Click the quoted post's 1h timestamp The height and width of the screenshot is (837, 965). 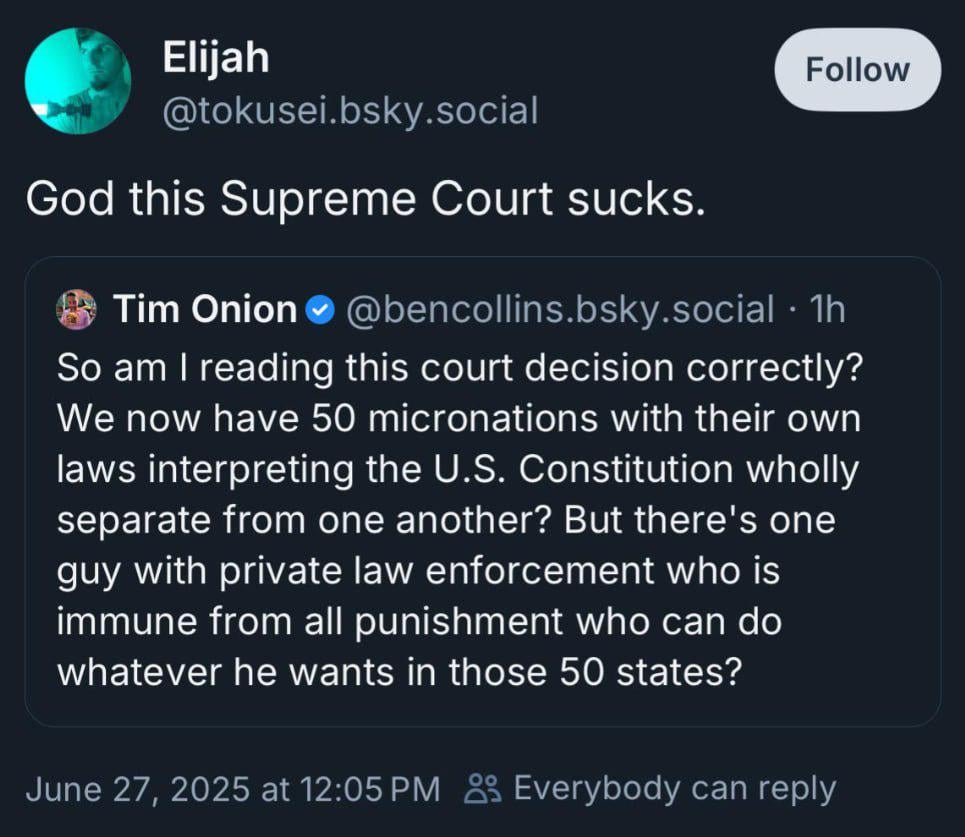coord(828,309)
